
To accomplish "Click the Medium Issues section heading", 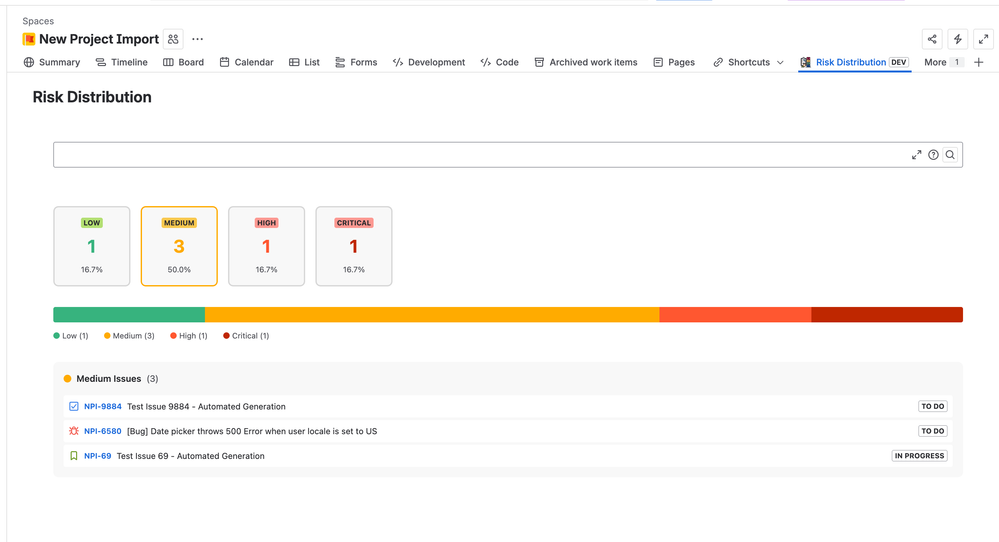I will tap(109, 379).
